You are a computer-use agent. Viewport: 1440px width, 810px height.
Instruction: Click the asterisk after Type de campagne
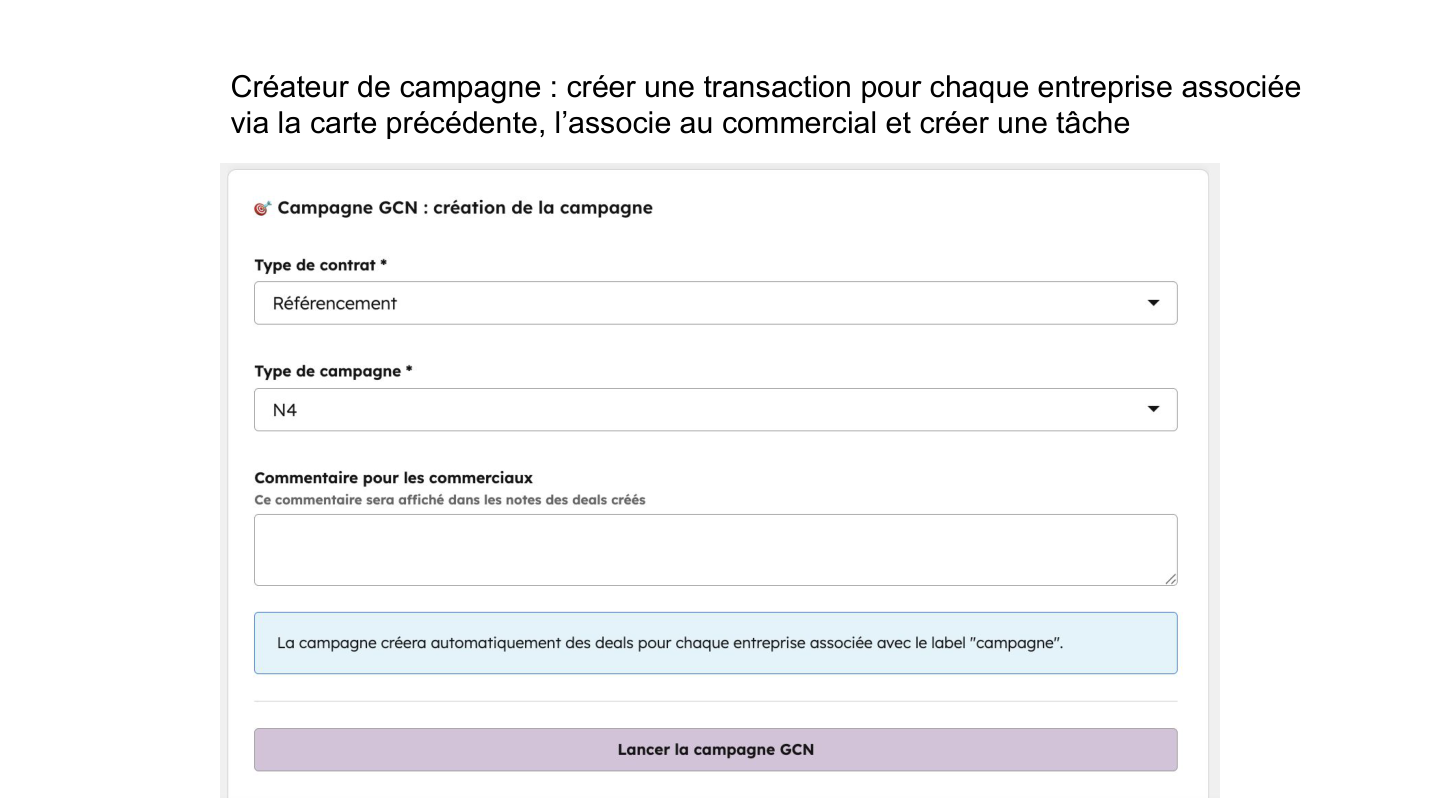pyautogui.click(x=409, y=371)
